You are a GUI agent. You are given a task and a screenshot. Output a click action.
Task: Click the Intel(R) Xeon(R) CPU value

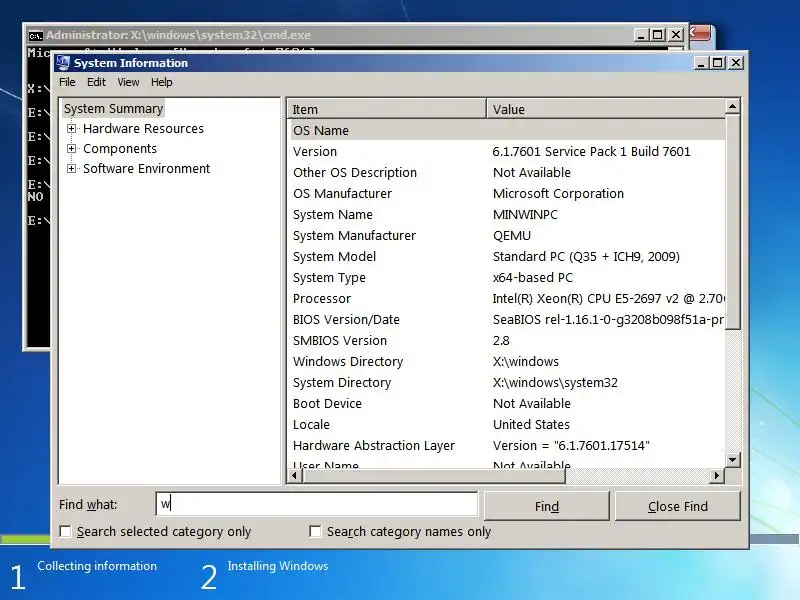608,298
